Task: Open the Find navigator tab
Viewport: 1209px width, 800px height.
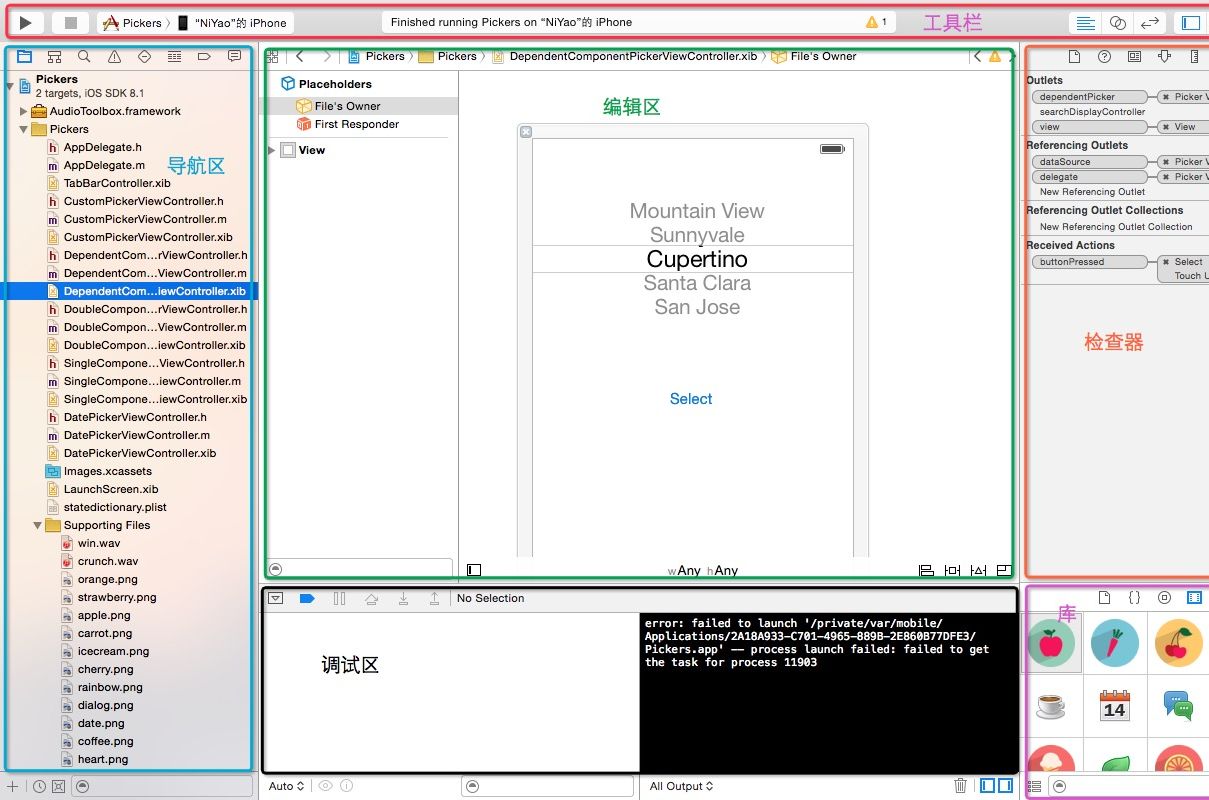Action: tap(85, 57)
